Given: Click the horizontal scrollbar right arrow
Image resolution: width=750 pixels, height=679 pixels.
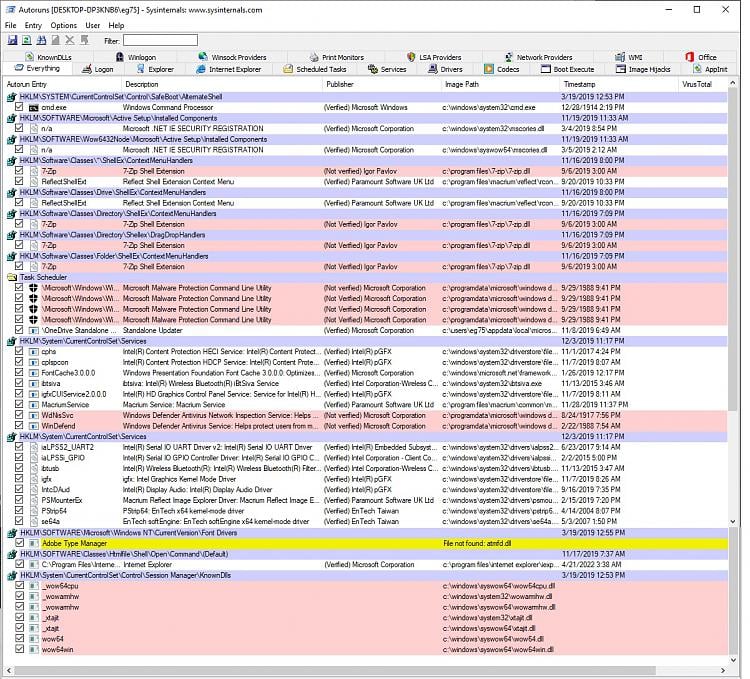Looking at the screenshot, I should coord(723,670).
